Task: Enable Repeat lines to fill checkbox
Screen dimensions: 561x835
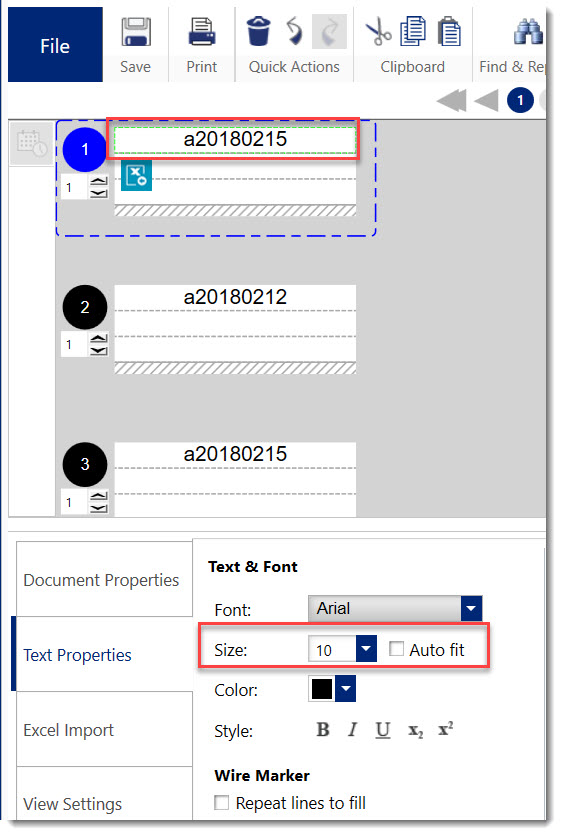Action: click(x=221, y=802)
